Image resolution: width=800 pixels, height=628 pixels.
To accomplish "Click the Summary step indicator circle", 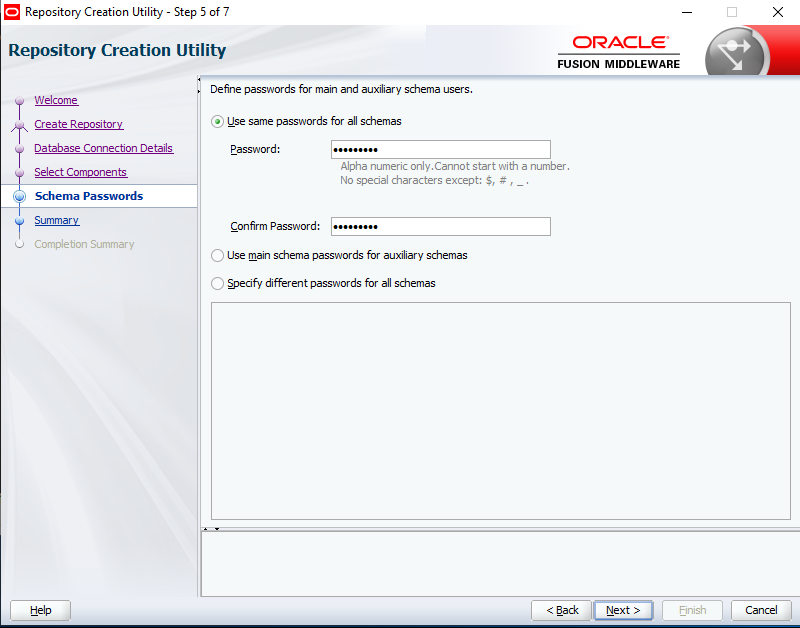I will click(20, 220).
